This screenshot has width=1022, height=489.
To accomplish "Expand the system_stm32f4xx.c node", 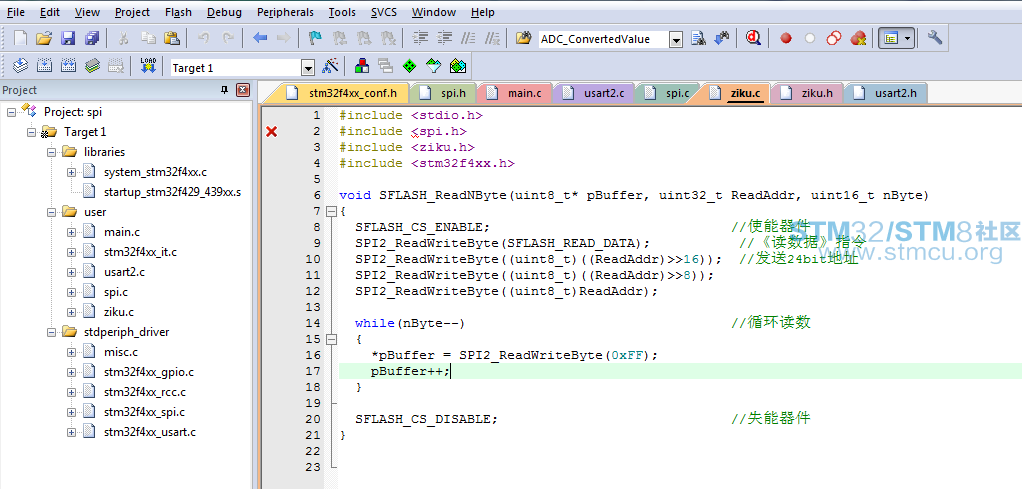I will 71,172.
